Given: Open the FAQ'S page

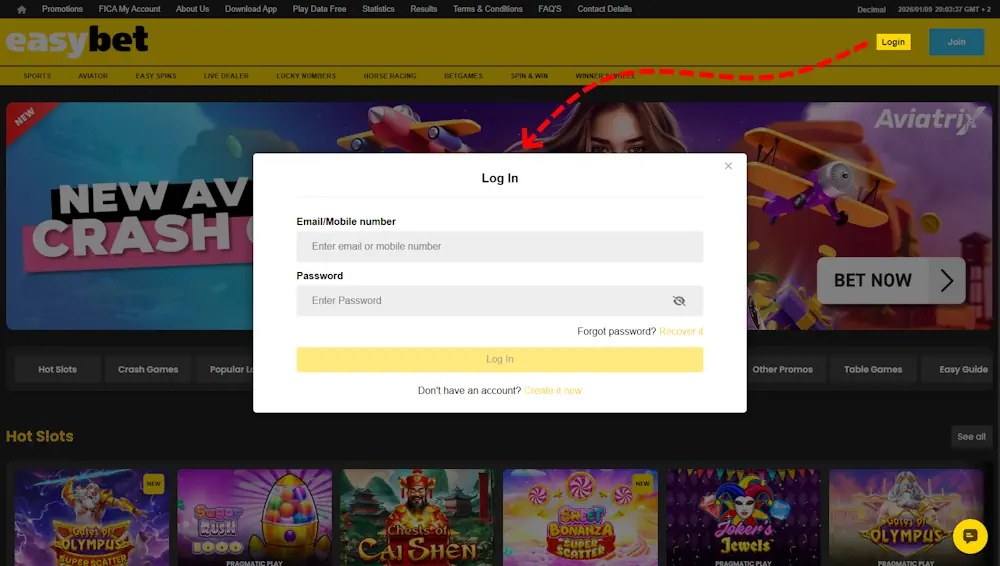Looking at the screenshot, I should click(x=550, y=9).
